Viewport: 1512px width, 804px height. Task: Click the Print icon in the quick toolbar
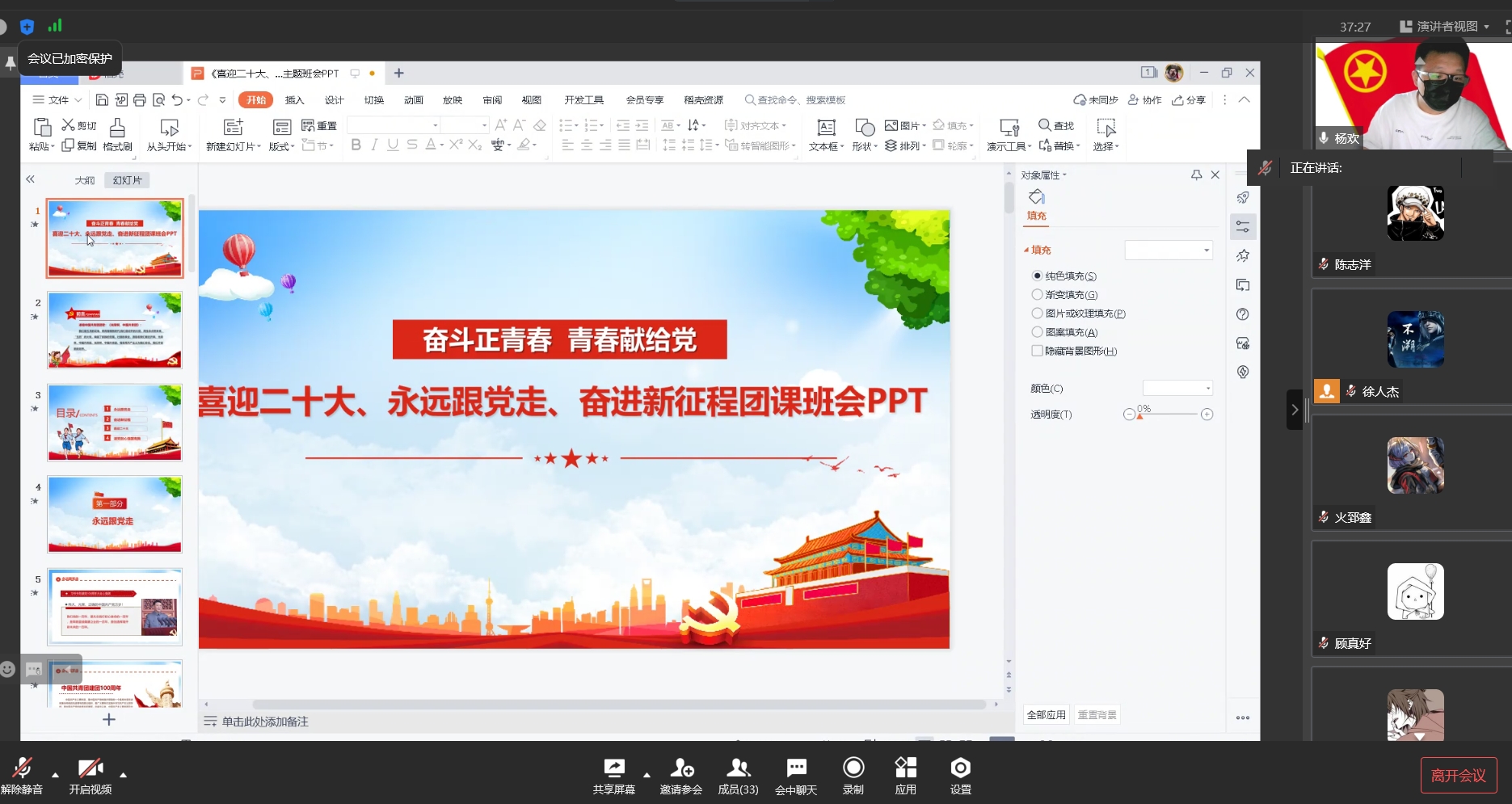(x=140, y=100)
